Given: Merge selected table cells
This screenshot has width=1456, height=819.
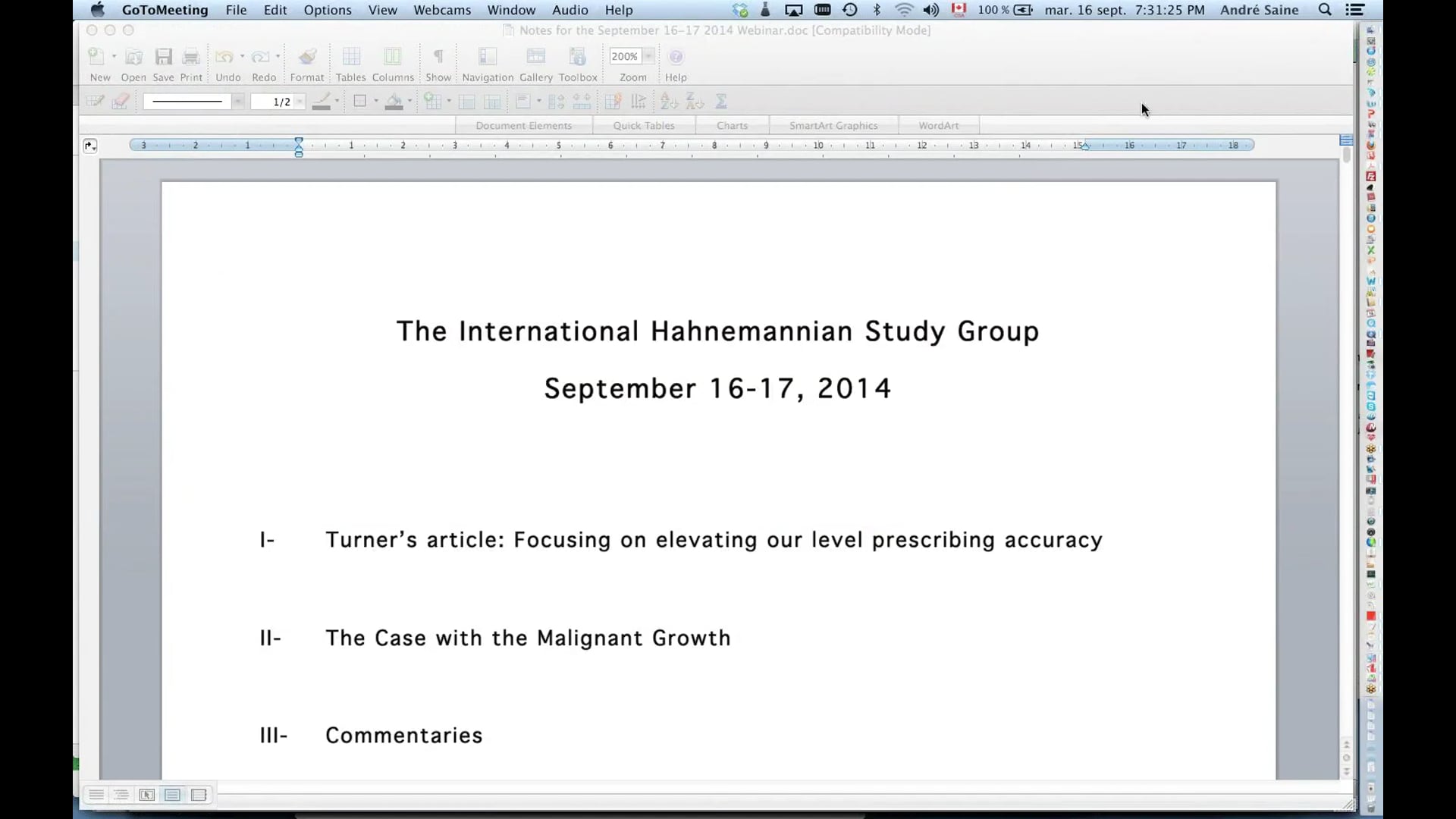Looking at the screenshot, I should [x=468, y=101].
